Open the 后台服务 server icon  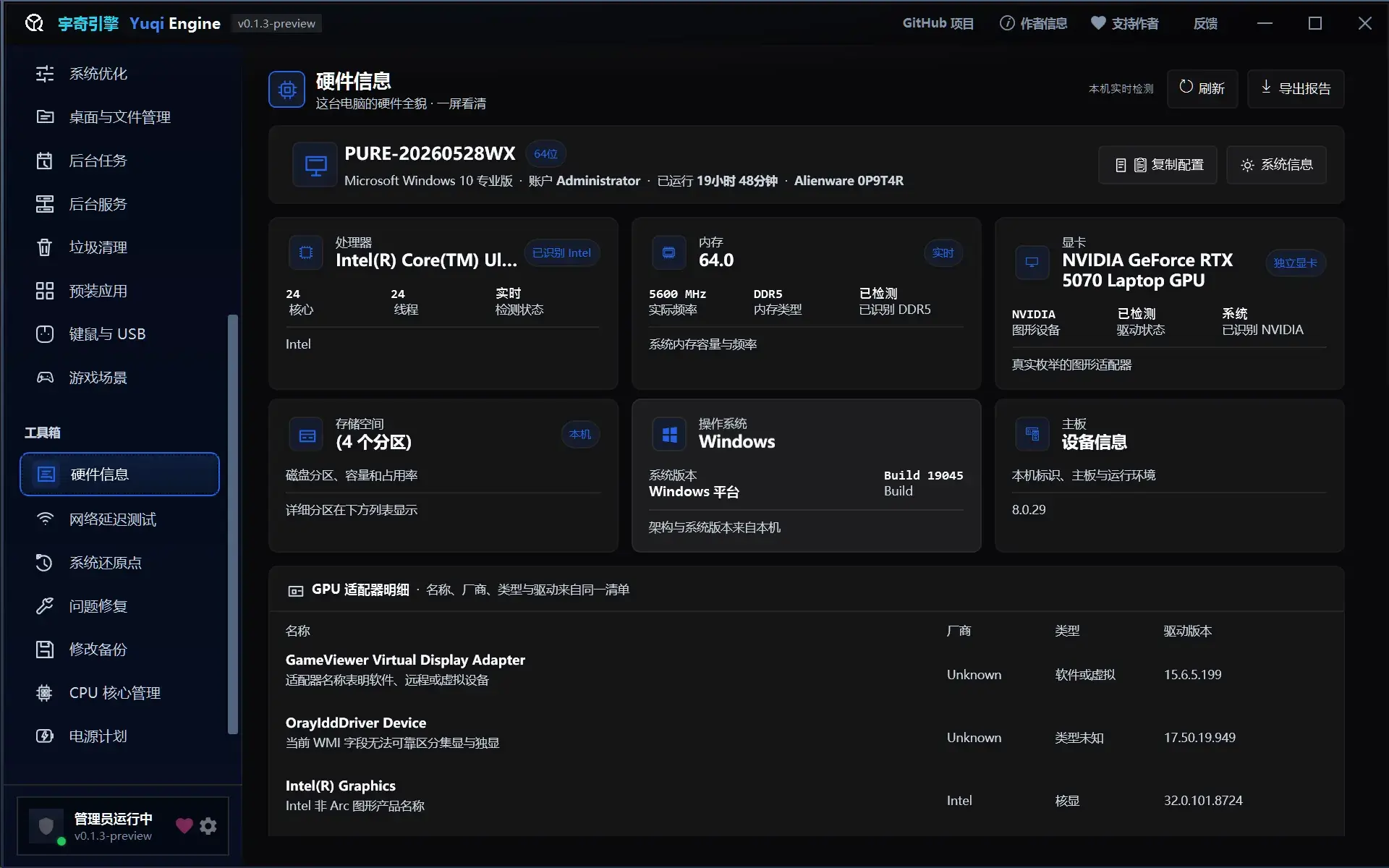(45, 204)
